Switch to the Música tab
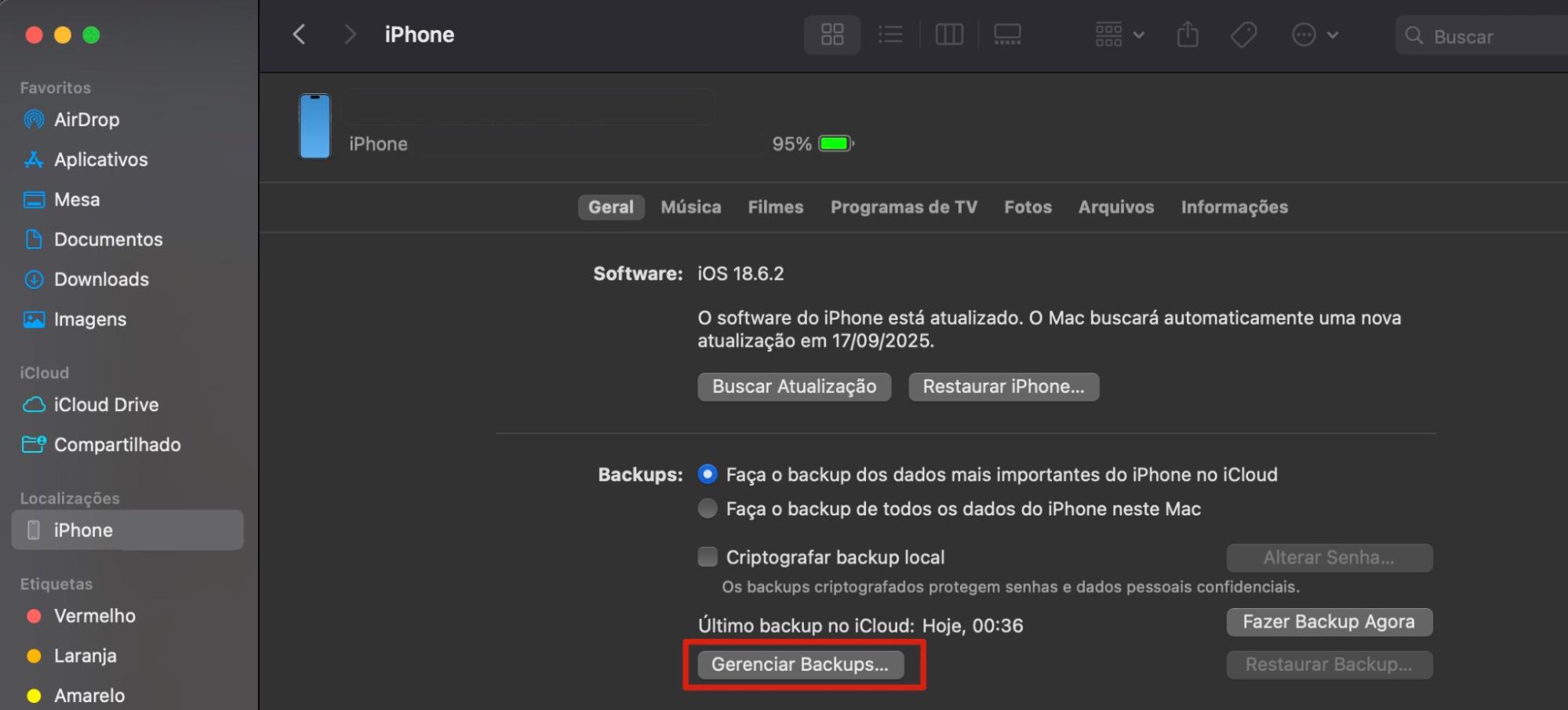Viewport: 1568px width, 710px height. click(x=691, y=207)
